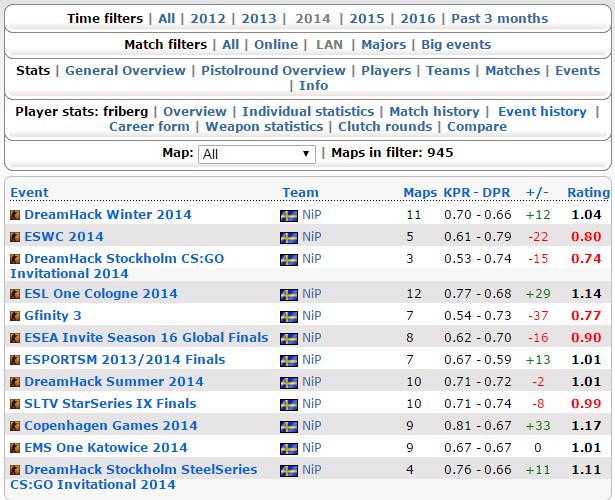Sort the table by KPR - DPR column
Screen dimensions: 615x500
477,193
